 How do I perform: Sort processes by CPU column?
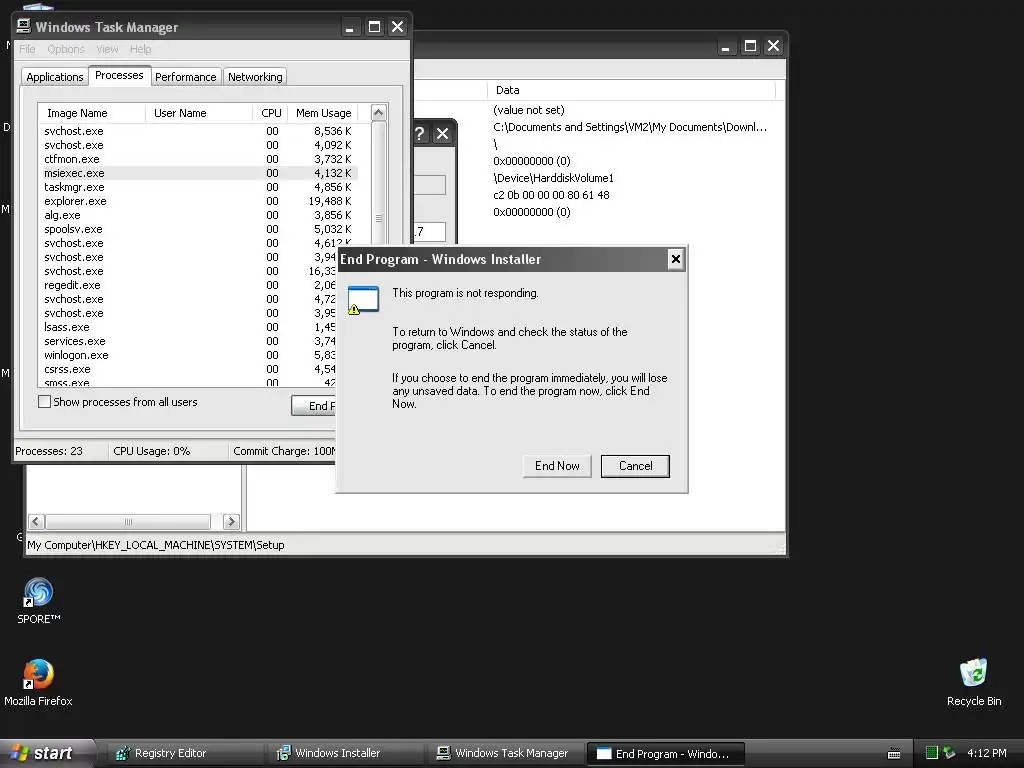[270, 113]
